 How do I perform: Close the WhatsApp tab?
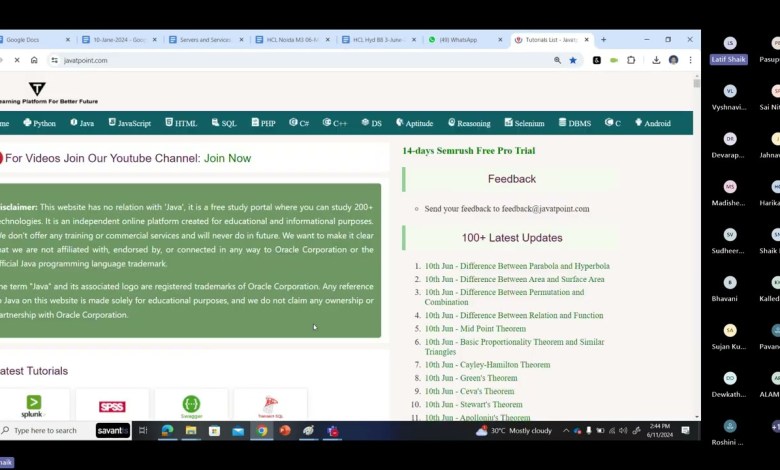click(500, 40)
